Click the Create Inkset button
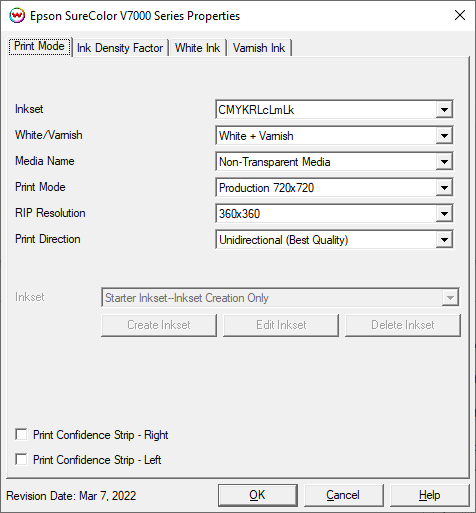Image resolution: width=476 pixels, height=513 pixels. pyautogui.click(x=159, y=325)
